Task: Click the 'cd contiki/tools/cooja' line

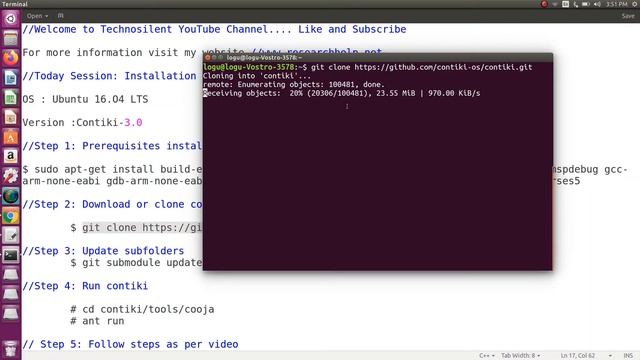Action: [x=142, y=309]
